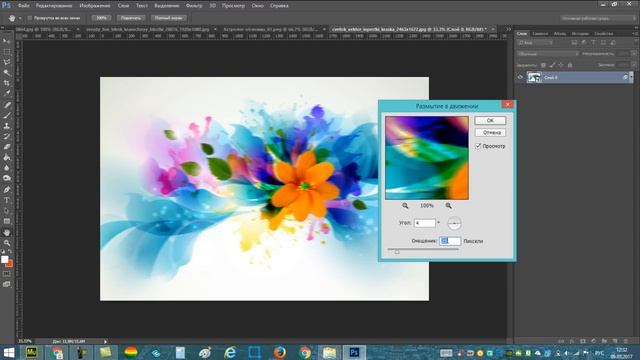
Task: Select the Path Selection tool
Action: point(7,211)
